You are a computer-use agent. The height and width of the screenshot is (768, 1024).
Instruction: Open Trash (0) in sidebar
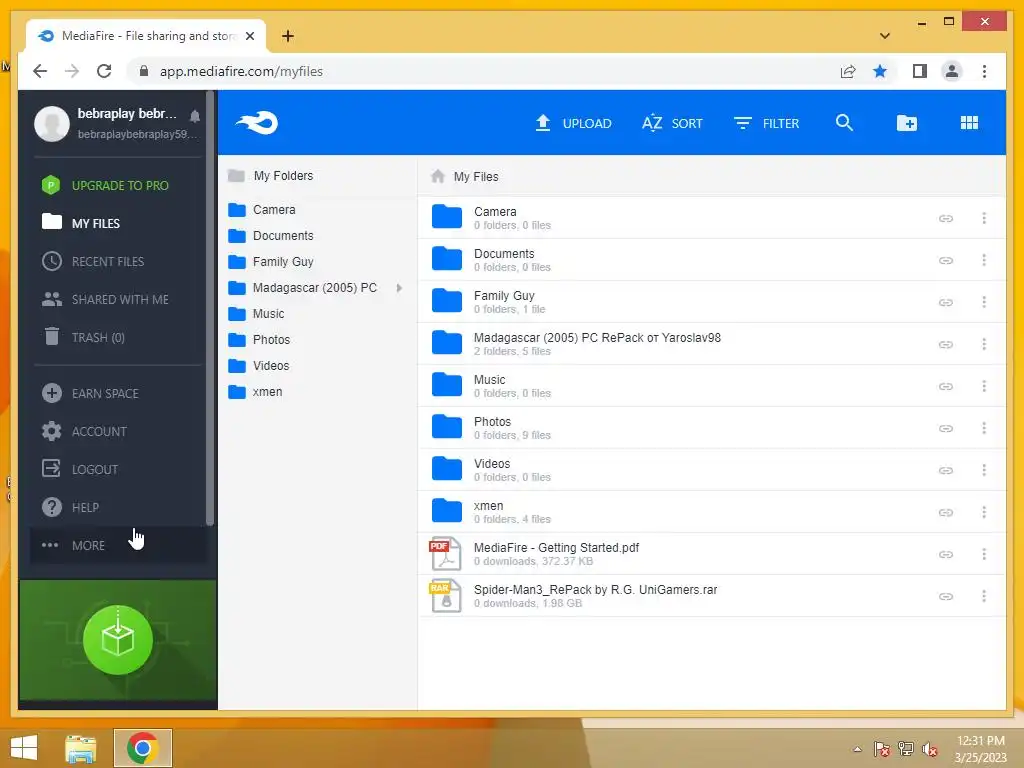pyautogui.click(x=118, y=337)
